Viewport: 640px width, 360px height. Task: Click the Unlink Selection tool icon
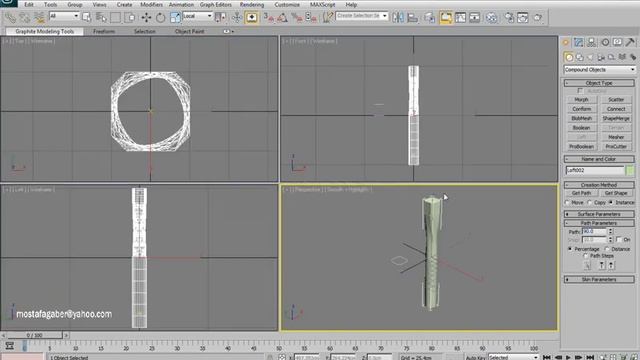point(24,17)
